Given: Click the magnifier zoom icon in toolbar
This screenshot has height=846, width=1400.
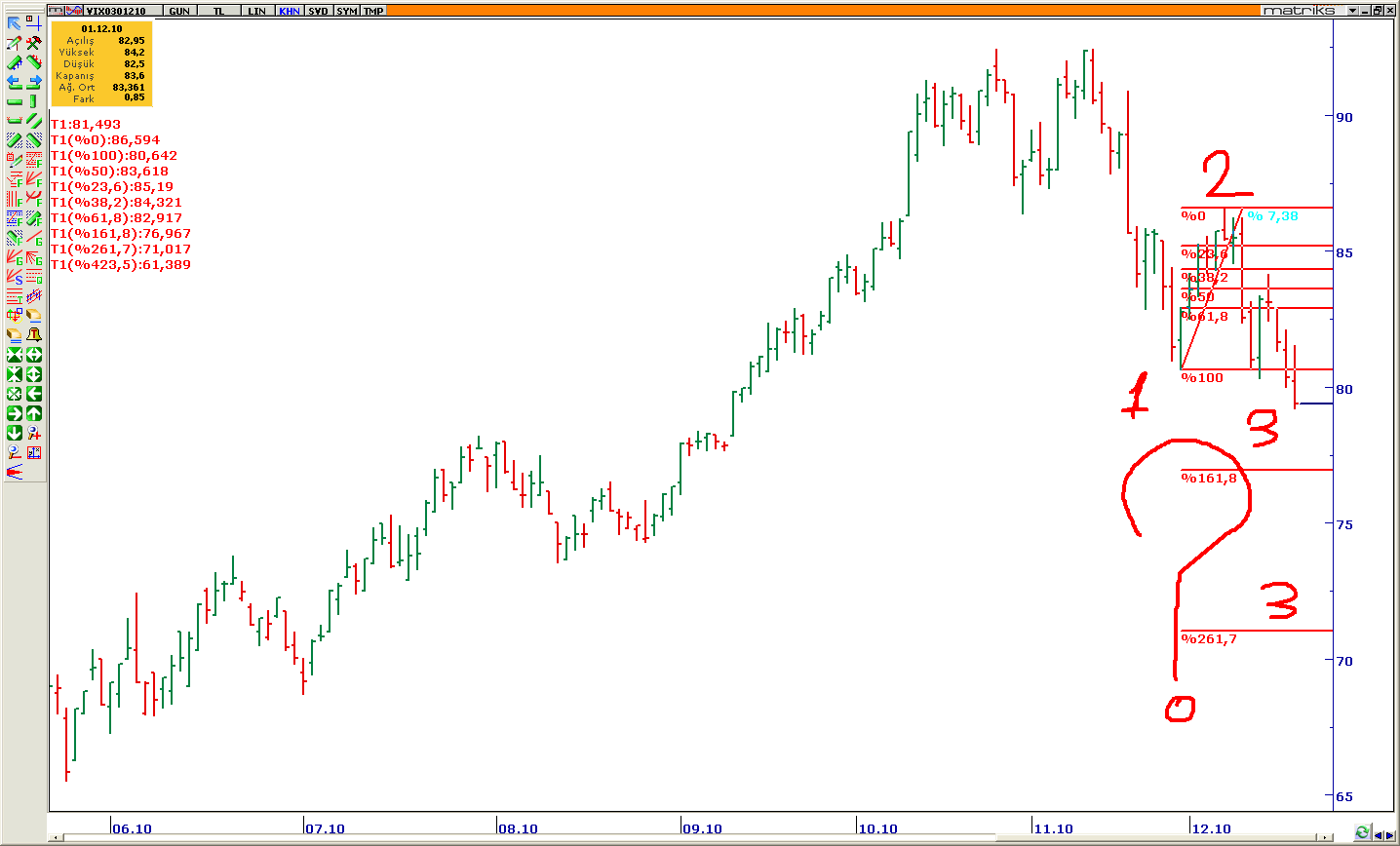Looking at the screenshot, I should 15,452.
